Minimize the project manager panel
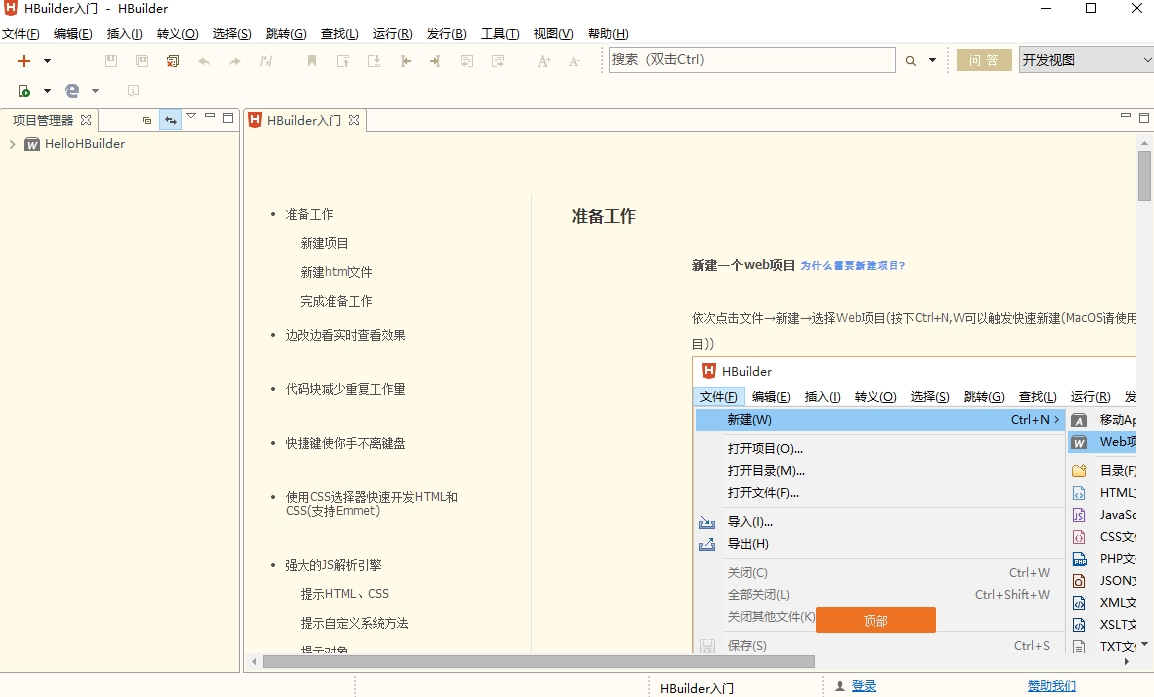The width and height of the screenshot is (1154, 697). pyautogui.click(x=210, y=116)
